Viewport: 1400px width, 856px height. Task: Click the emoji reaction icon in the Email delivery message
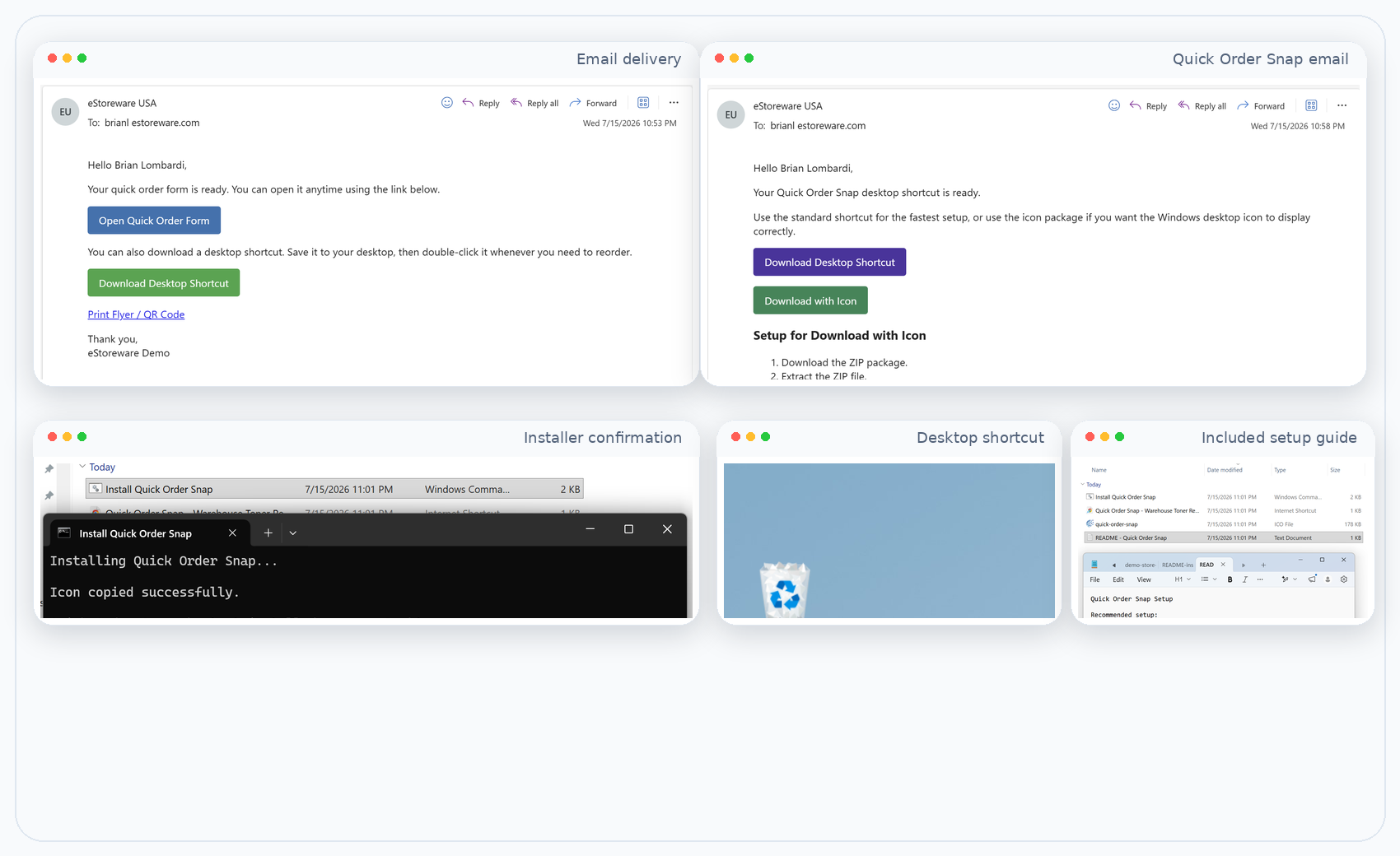click(447, 103)
